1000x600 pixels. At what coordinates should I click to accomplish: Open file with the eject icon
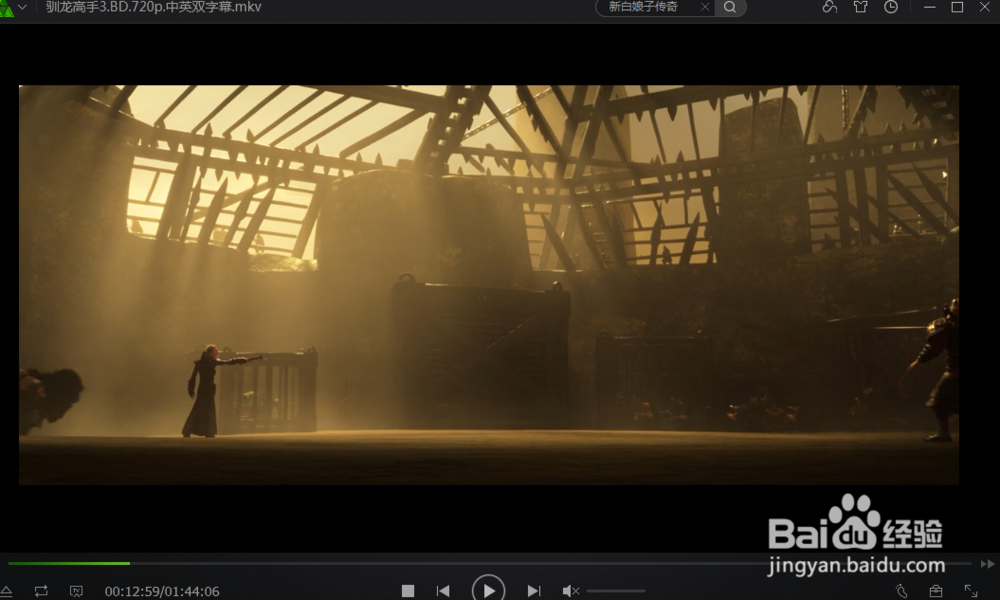(6, 591)
